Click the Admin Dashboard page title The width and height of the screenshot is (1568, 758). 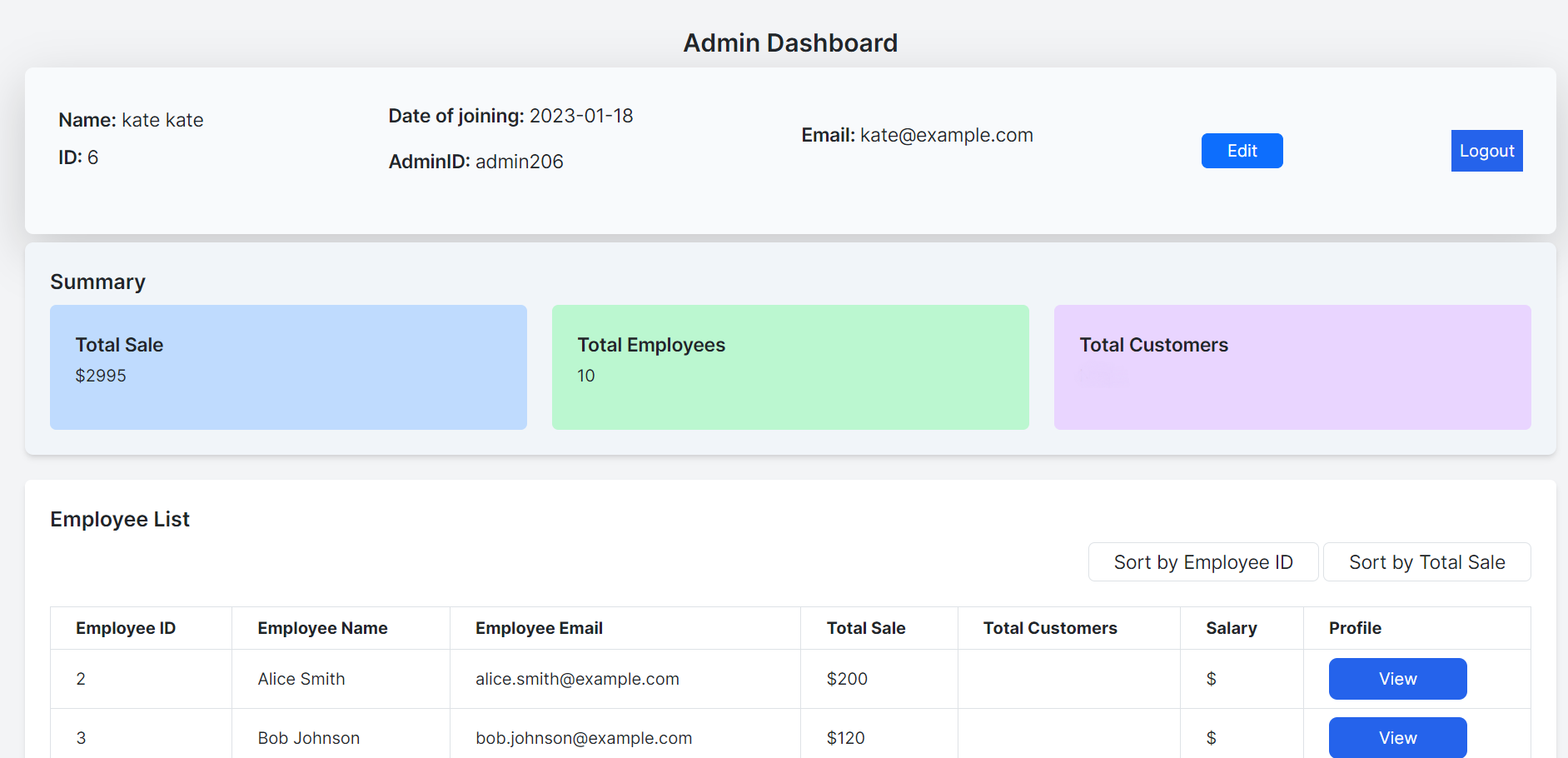click(790, 42)
